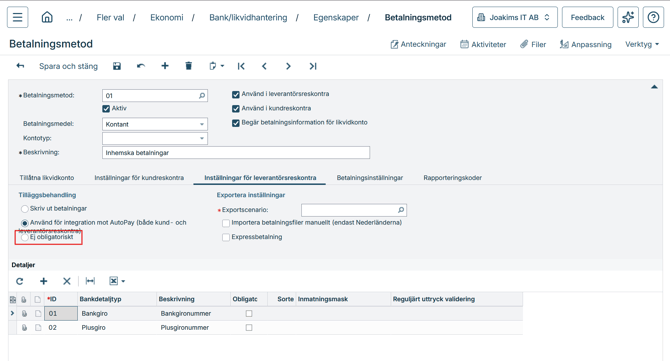Go to the home page icon
The height and width of the screenshot is (361, 670).
[x=47, y=18]
